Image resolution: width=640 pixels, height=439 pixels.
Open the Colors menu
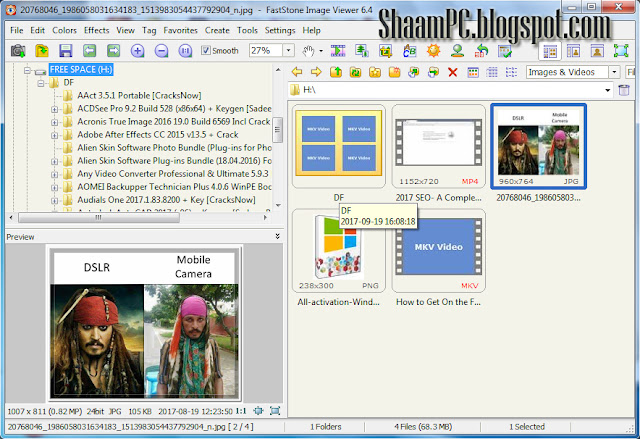click(64, 30)
